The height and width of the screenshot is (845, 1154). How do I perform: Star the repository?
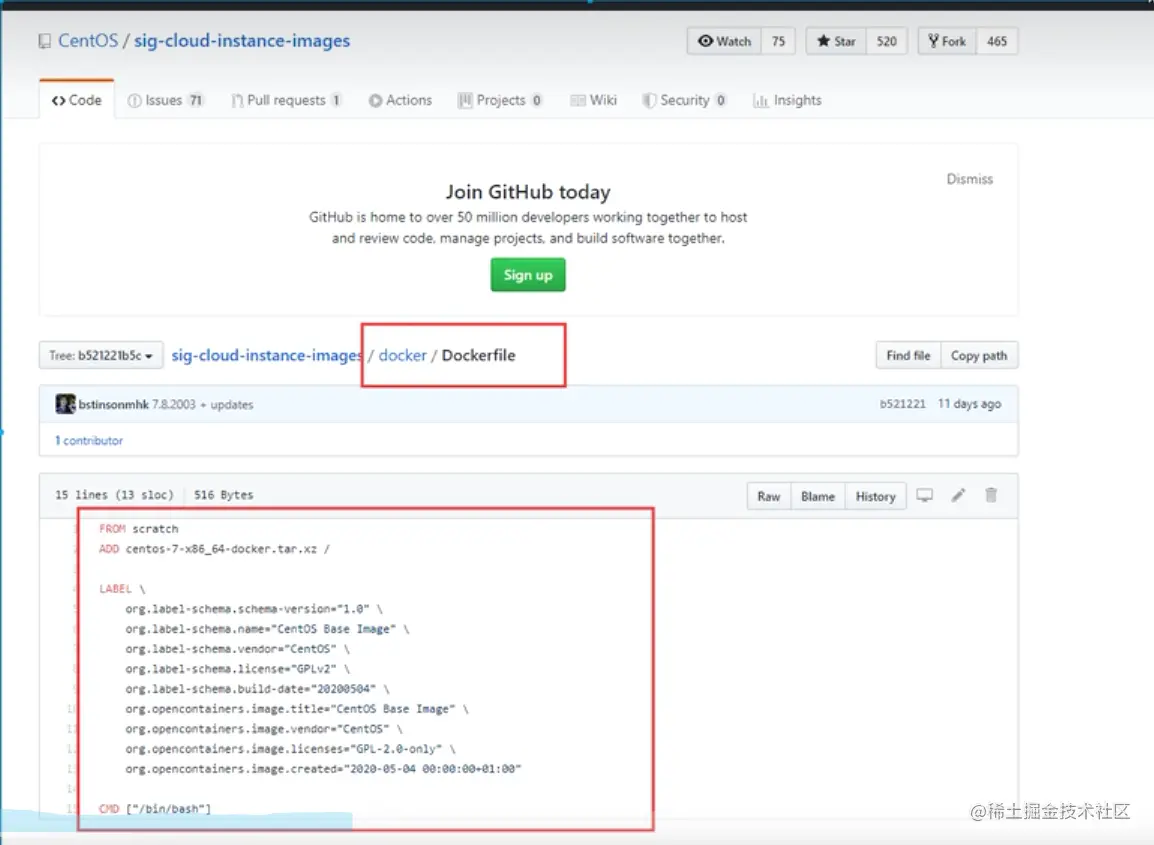click(x=836, y=41)
